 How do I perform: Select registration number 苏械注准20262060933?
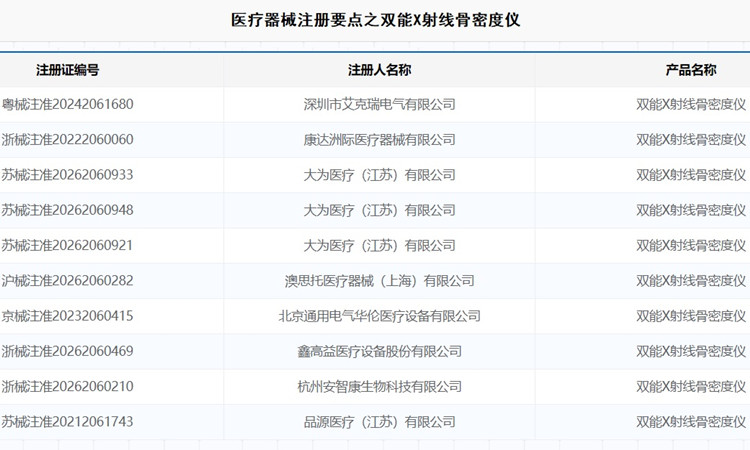(67, 175)
